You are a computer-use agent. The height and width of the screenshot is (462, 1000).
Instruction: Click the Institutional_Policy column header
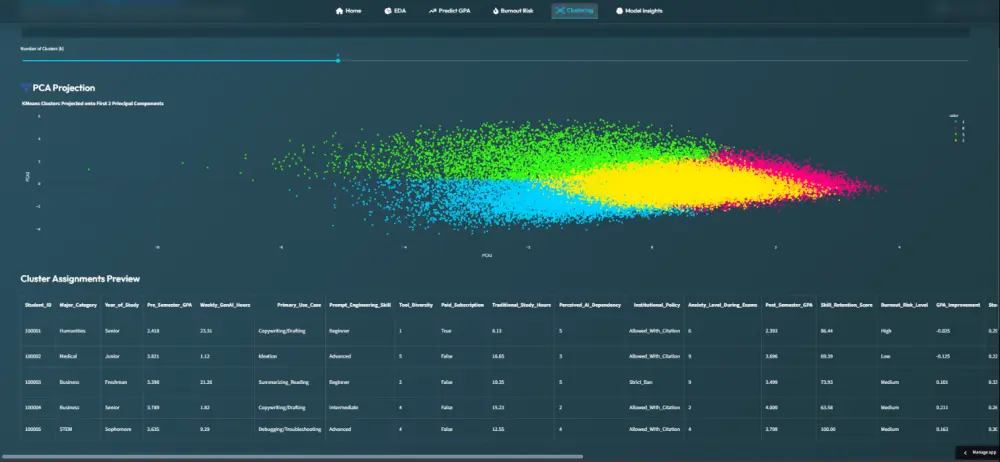pyautogui.click(x=657, y=306)
